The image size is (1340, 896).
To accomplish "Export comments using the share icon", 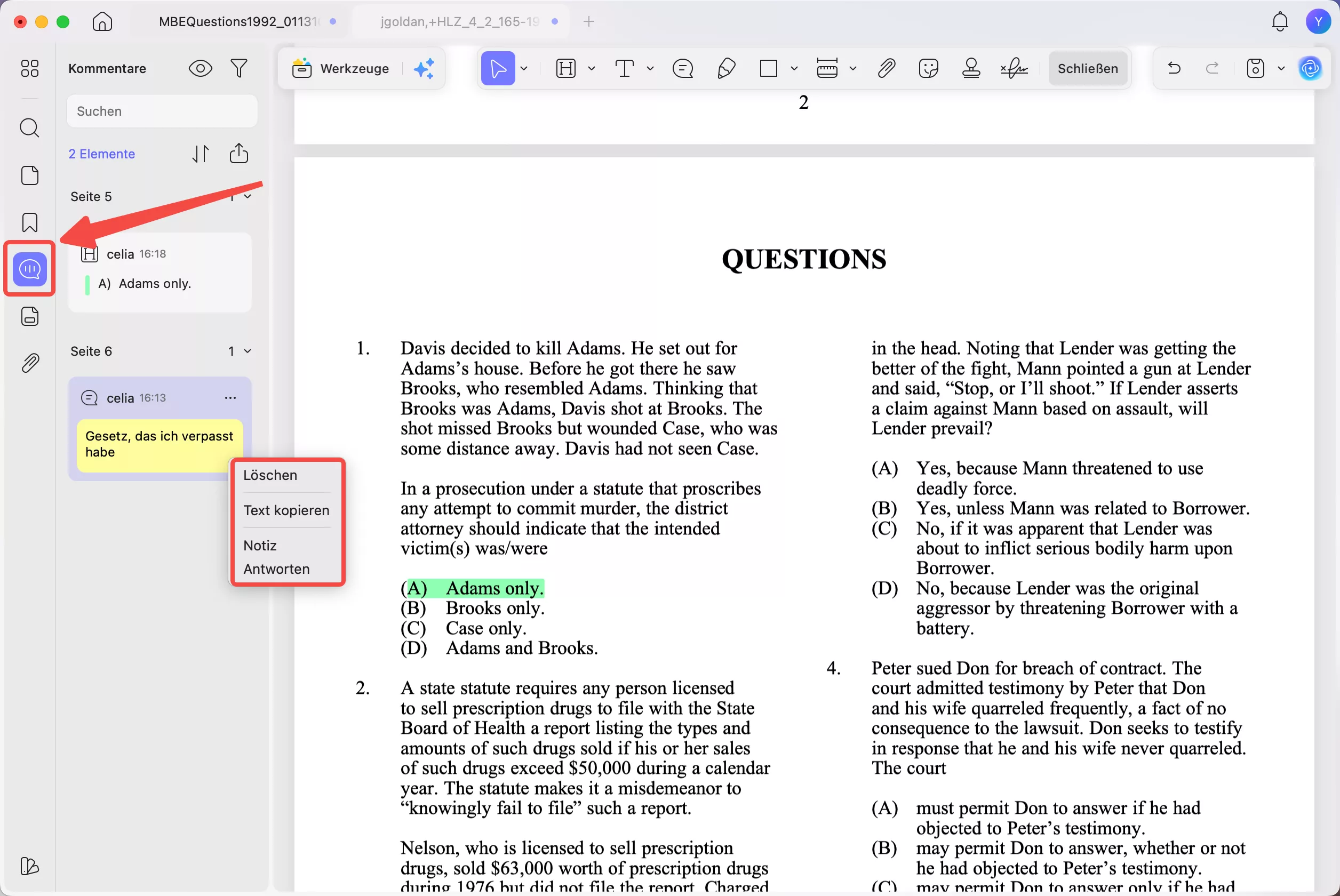I will click(x=239, y=154).
